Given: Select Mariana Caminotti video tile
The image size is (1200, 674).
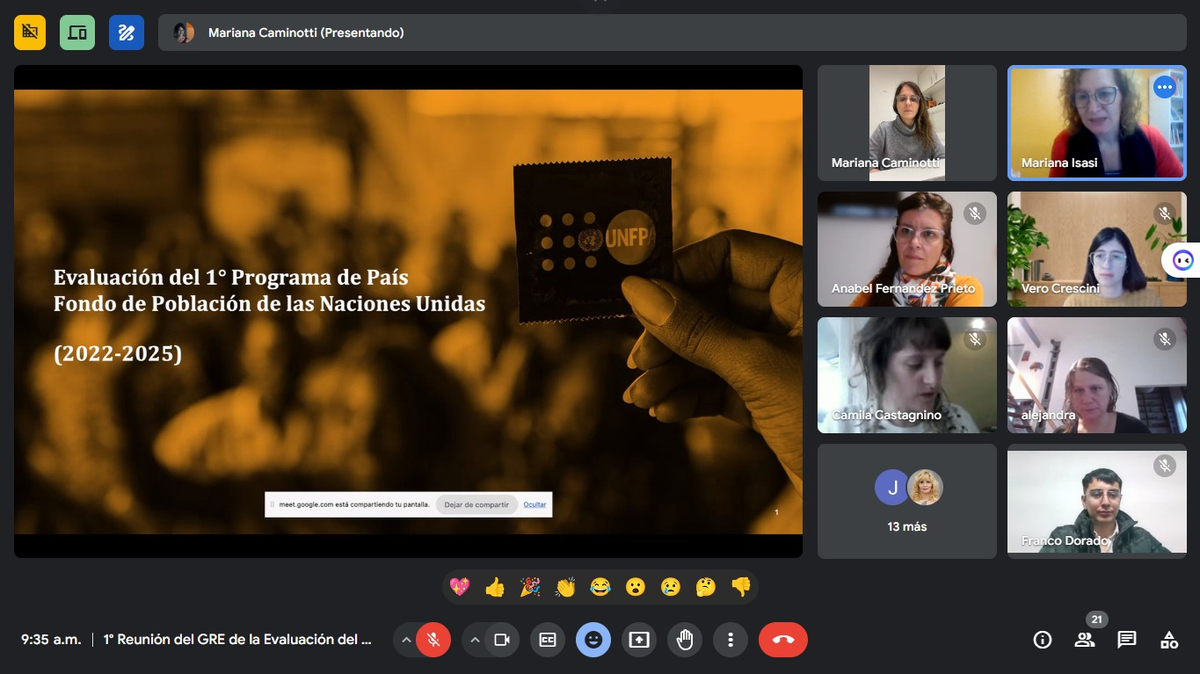Looking at the screenshot, I should coord(907,123).
